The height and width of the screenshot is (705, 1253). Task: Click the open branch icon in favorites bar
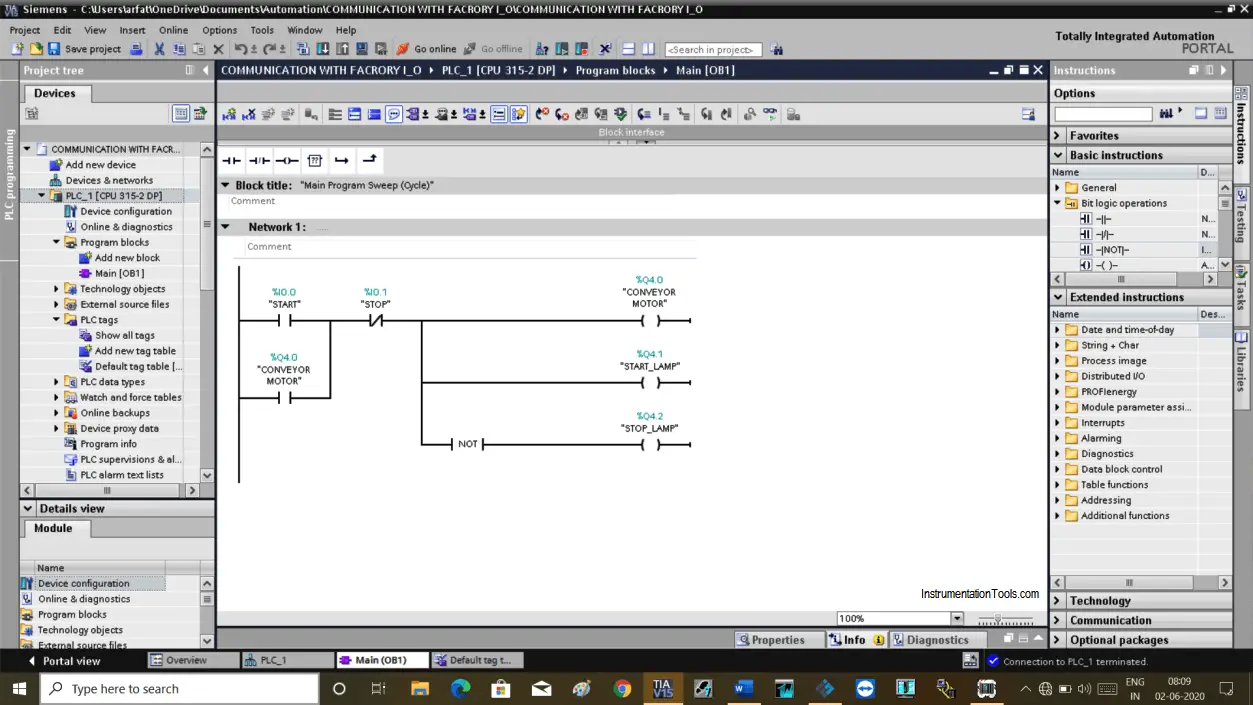pos(342,160)
